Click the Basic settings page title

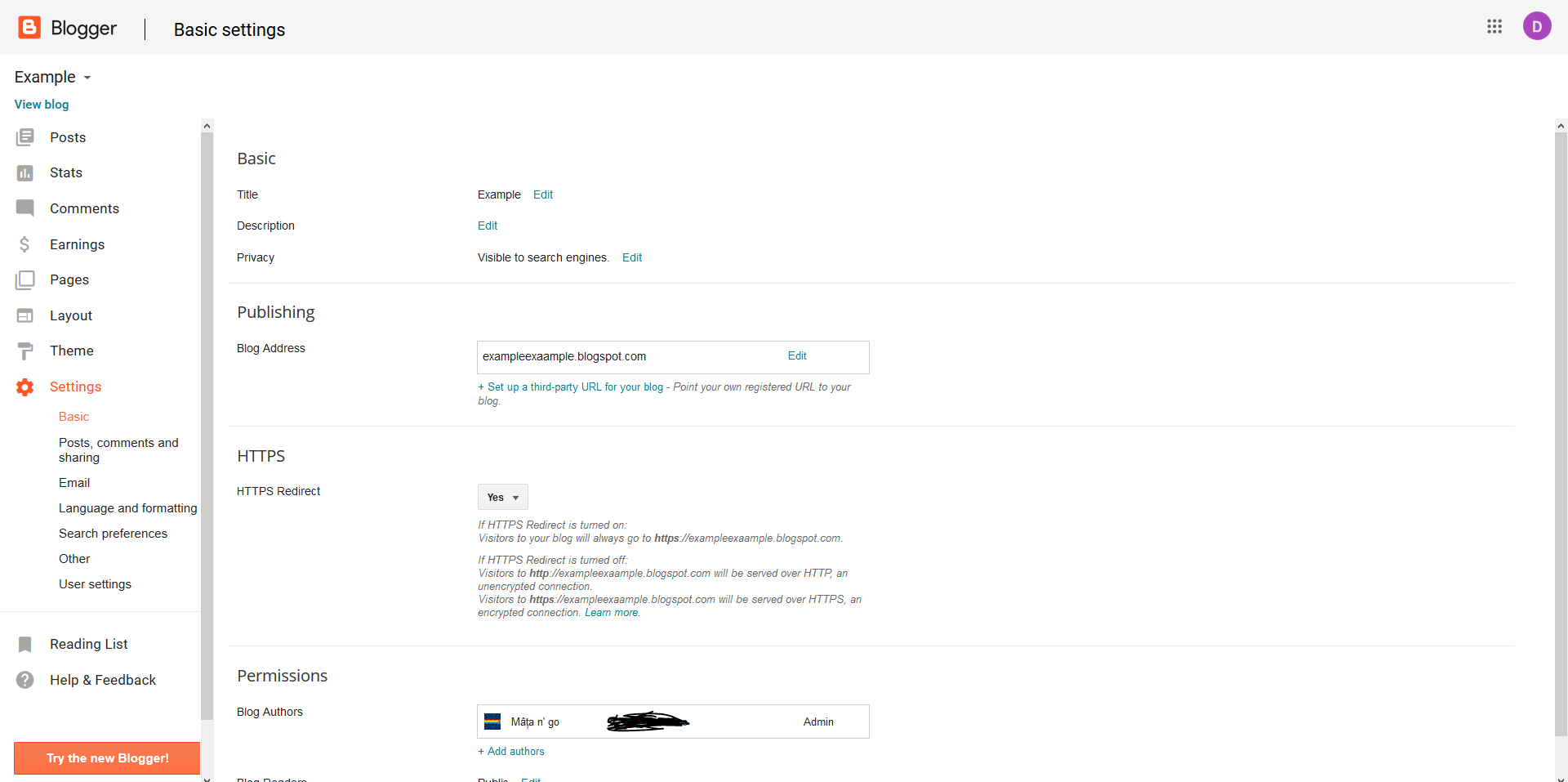(x=229, y=29)
